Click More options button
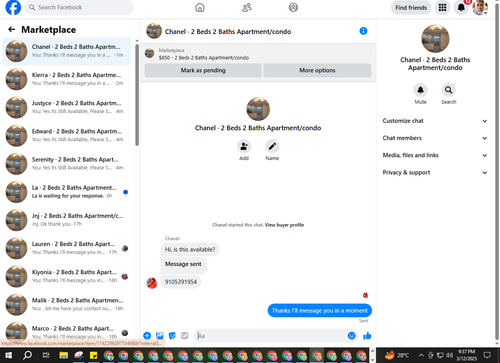The width and height of the screenshot is (500, 363). (x=317, y=70)
